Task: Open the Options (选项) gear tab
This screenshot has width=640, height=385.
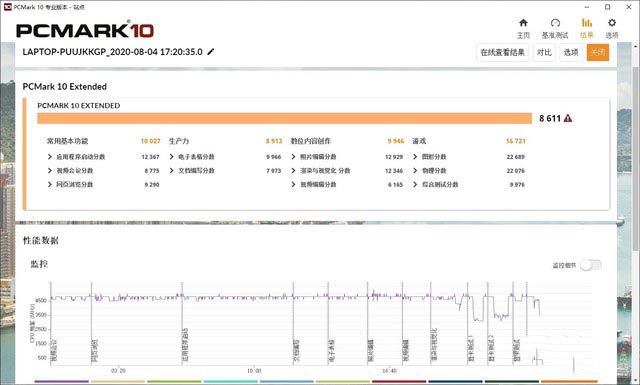Action: [611, 28]
